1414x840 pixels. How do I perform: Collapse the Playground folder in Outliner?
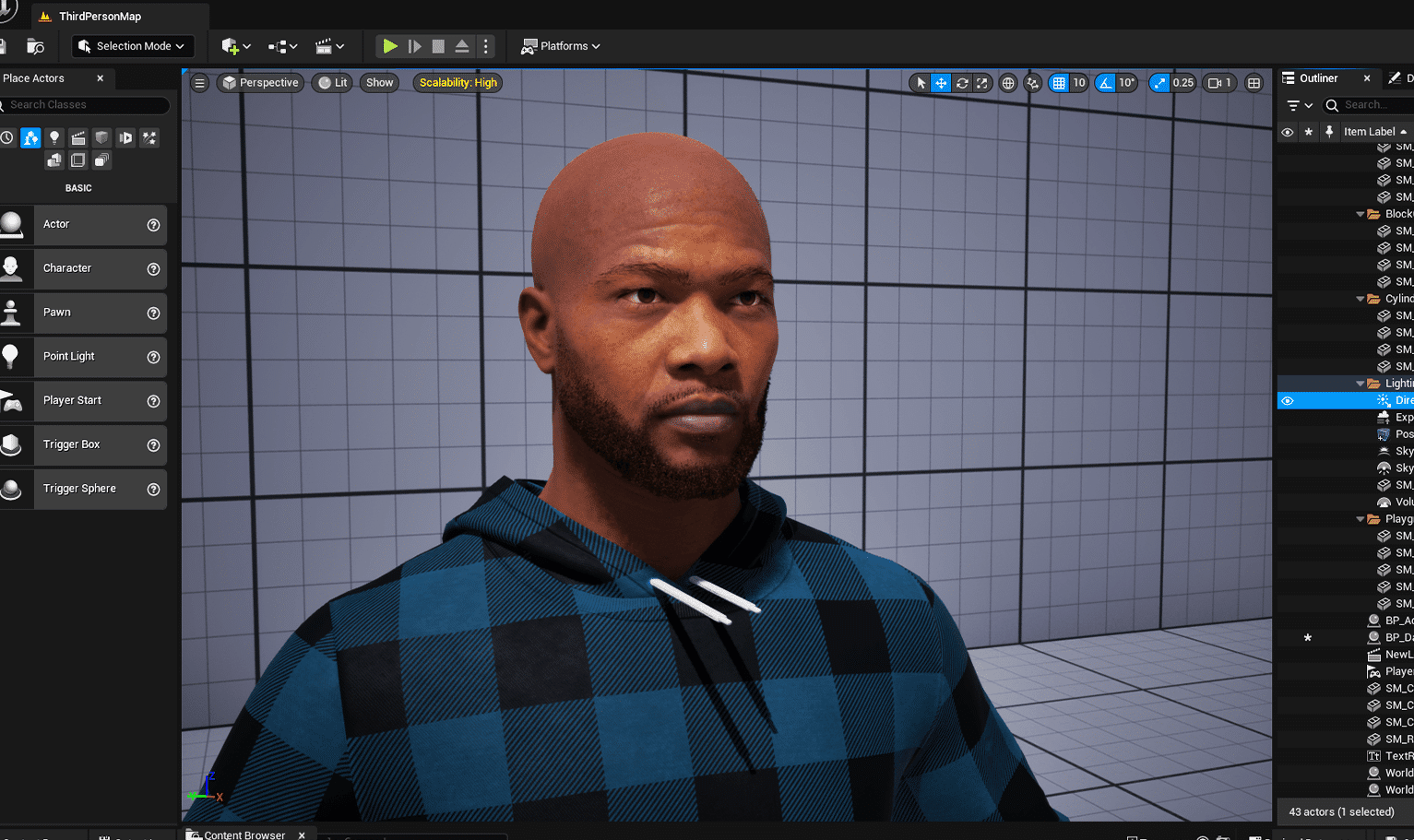pyautogui.click(x=1361, y=519)
